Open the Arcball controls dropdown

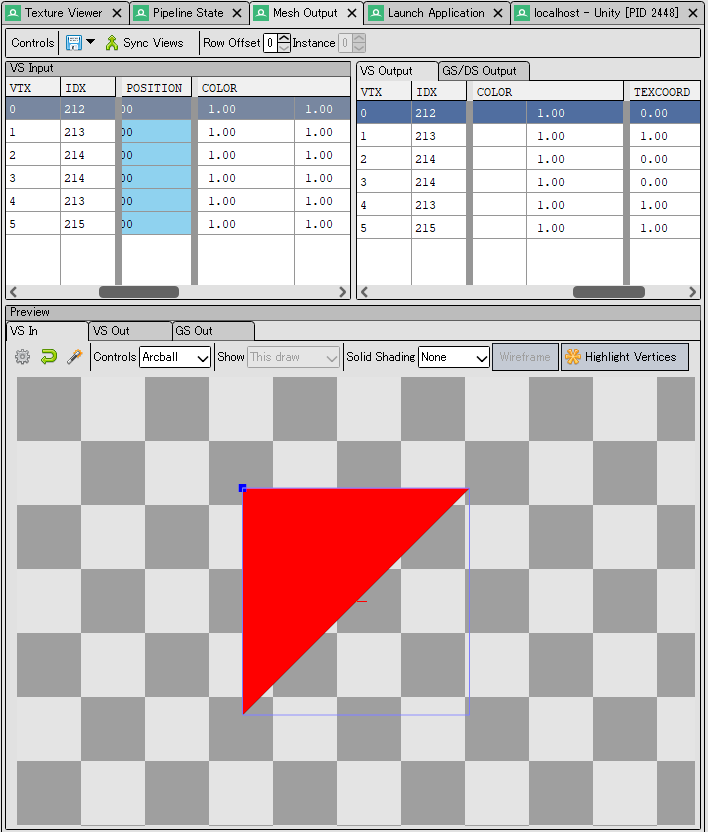tap(175, 357)
